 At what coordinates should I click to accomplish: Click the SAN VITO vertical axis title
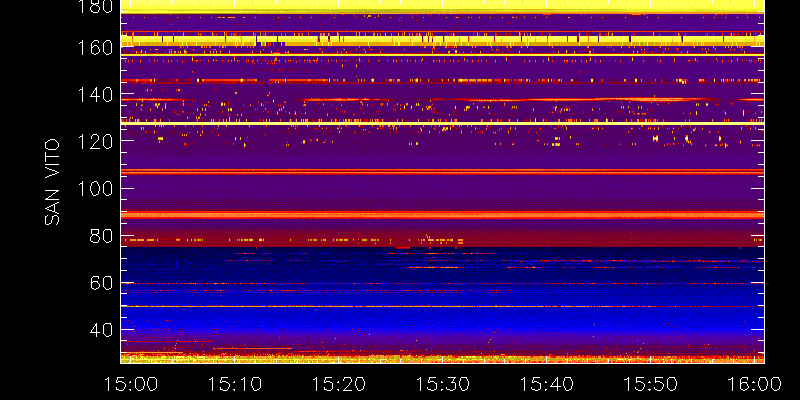(53, 182)
